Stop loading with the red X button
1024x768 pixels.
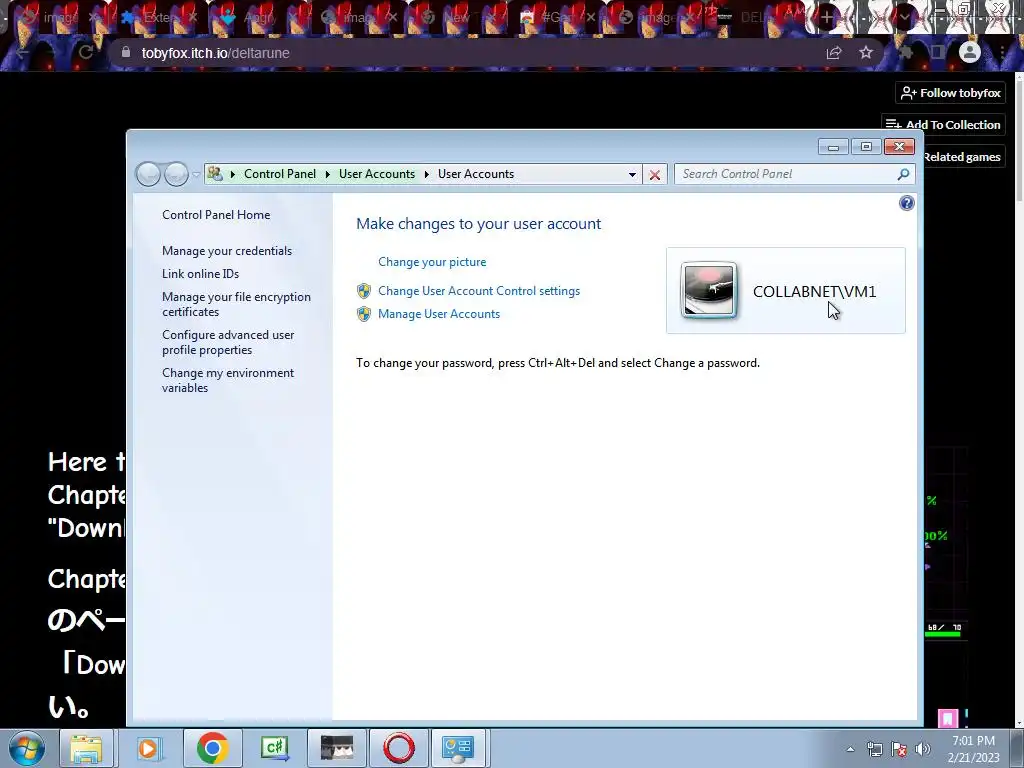click(654, 174)
